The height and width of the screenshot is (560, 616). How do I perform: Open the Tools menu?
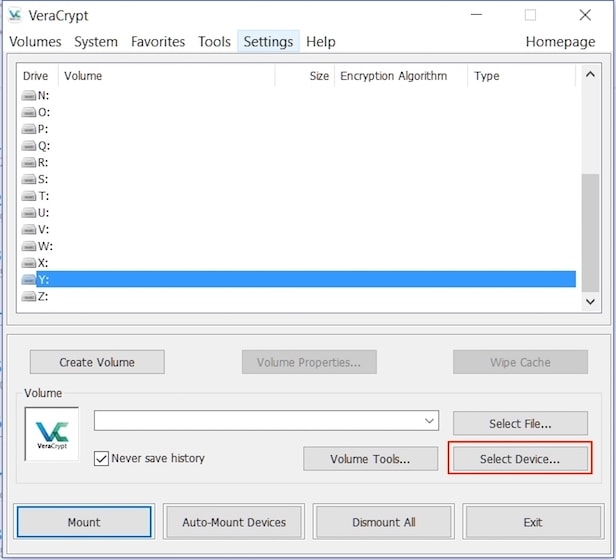[x=214, y=42]
